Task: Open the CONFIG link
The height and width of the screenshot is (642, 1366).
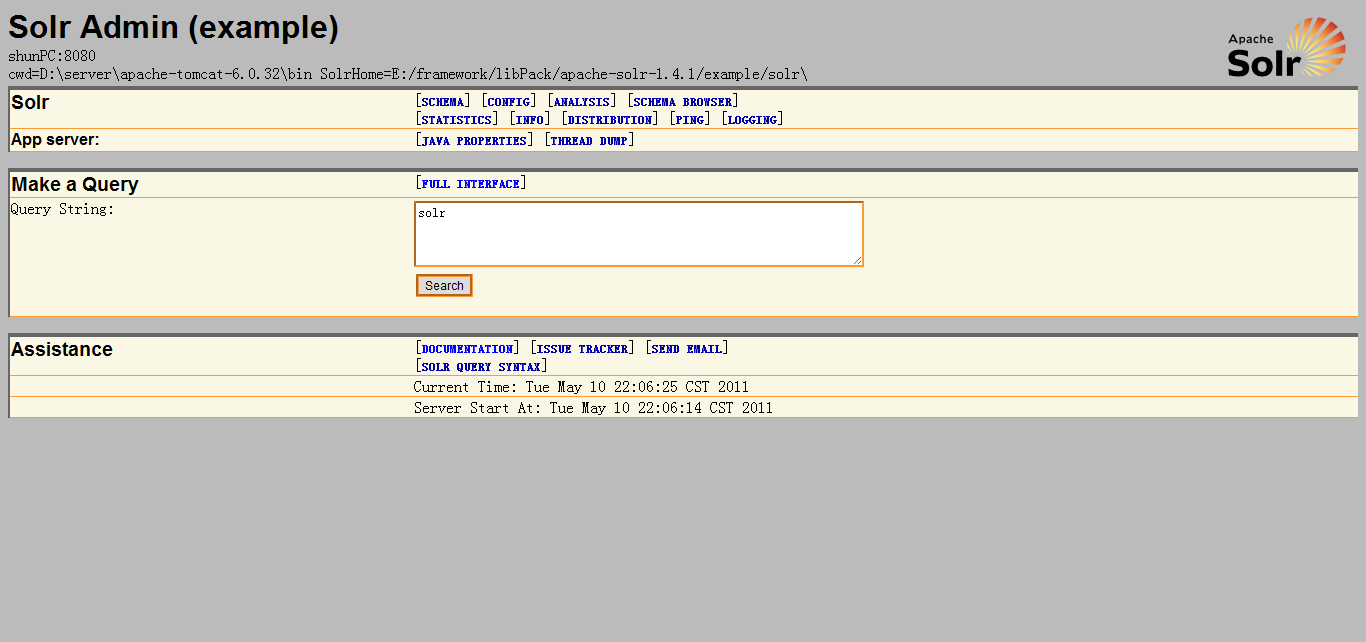Action: pos(509,102)
